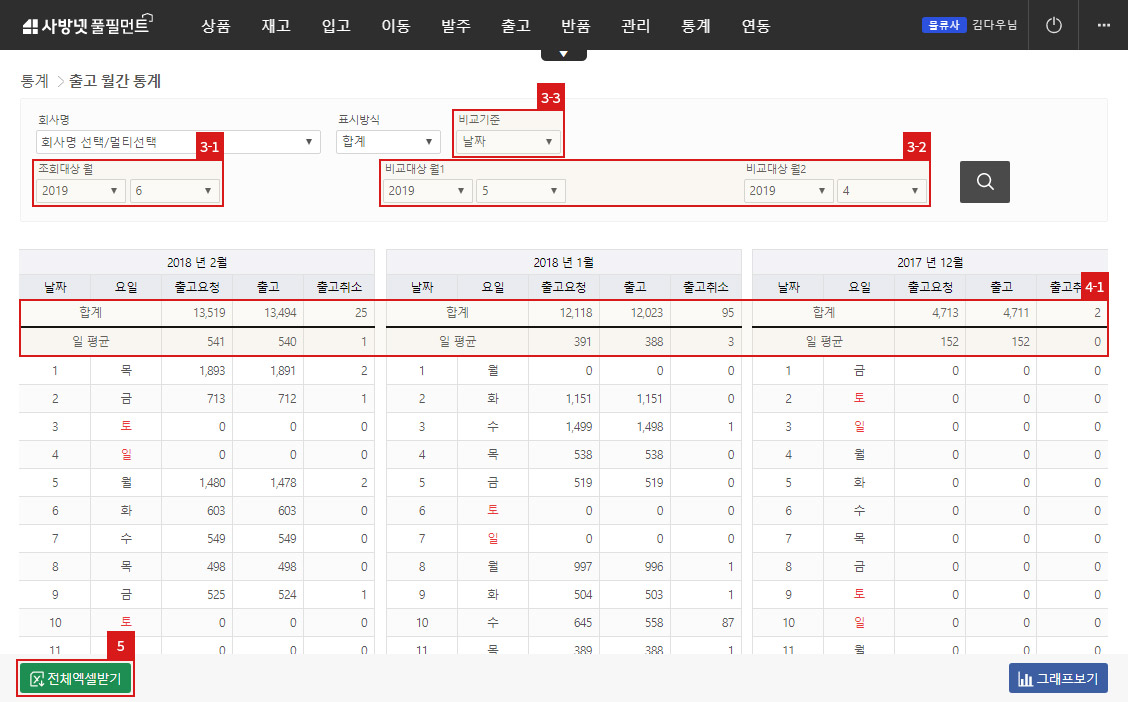The width and height of the screenshot is (1128, 702).
Task: Expand the month dropdown under 비교대상 월1
Action: [520, 190]
